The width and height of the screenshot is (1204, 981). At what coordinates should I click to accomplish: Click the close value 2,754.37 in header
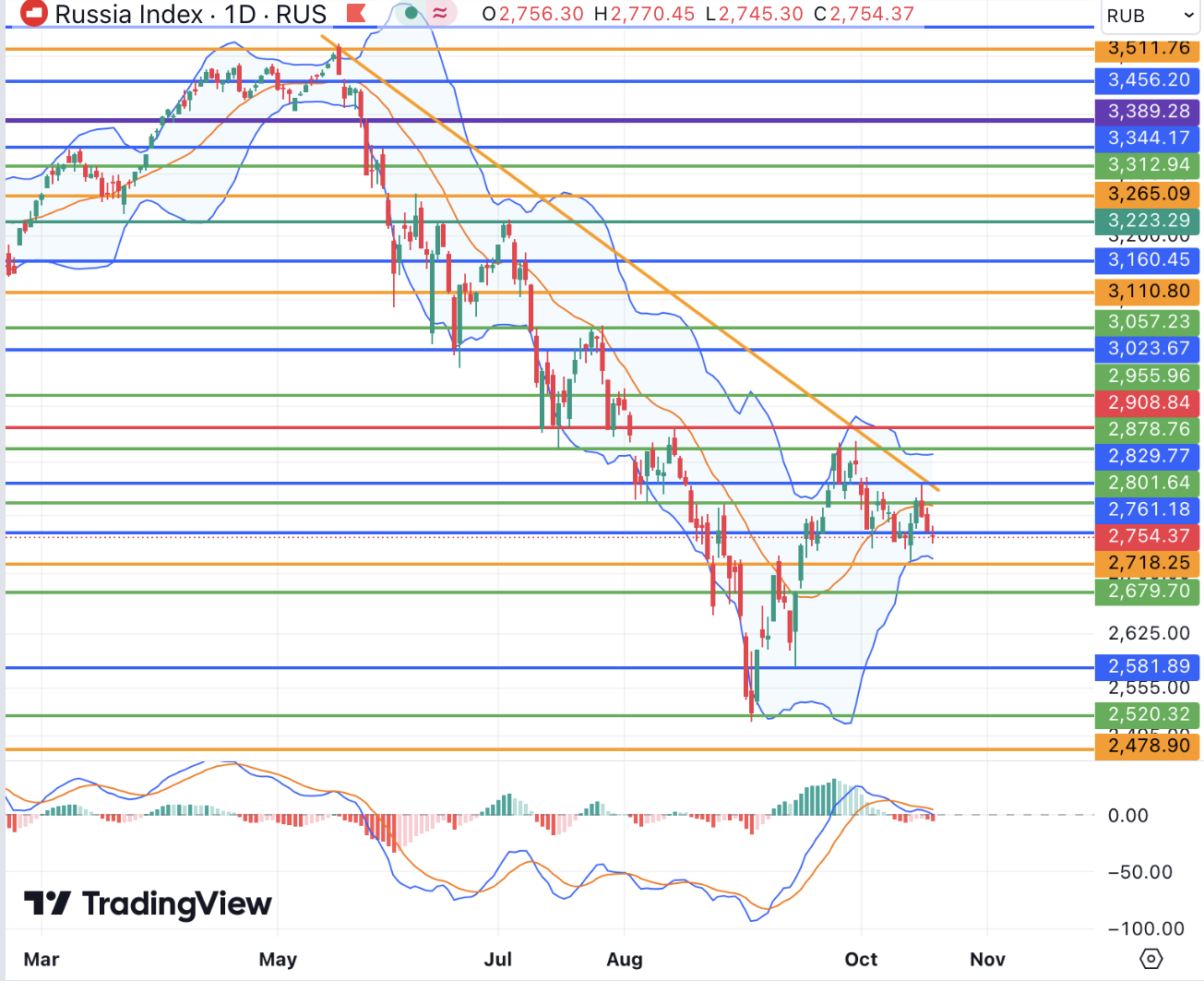(872, 14)
